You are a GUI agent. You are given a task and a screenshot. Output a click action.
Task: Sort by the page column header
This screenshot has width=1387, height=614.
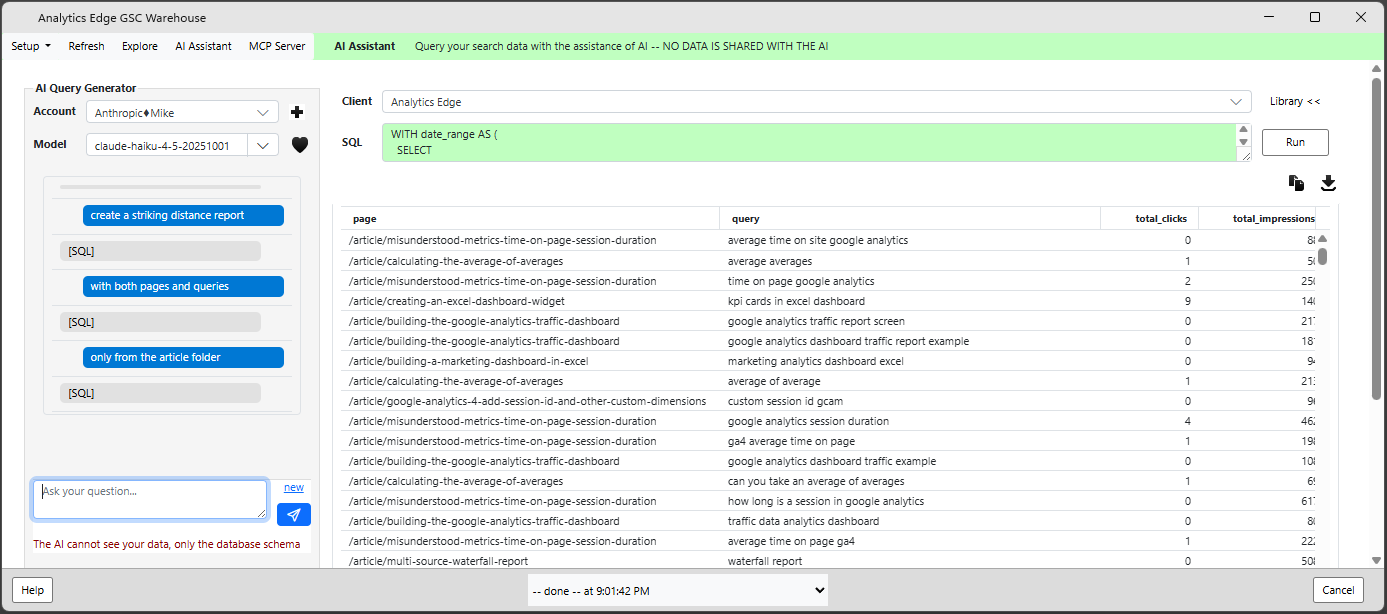coord(530,218)
